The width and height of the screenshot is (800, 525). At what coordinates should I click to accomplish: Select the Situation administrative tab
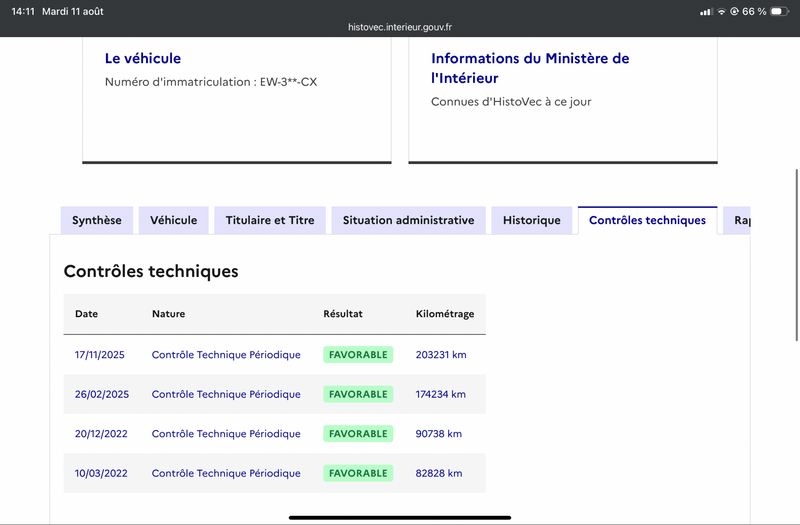pos(408,220)
